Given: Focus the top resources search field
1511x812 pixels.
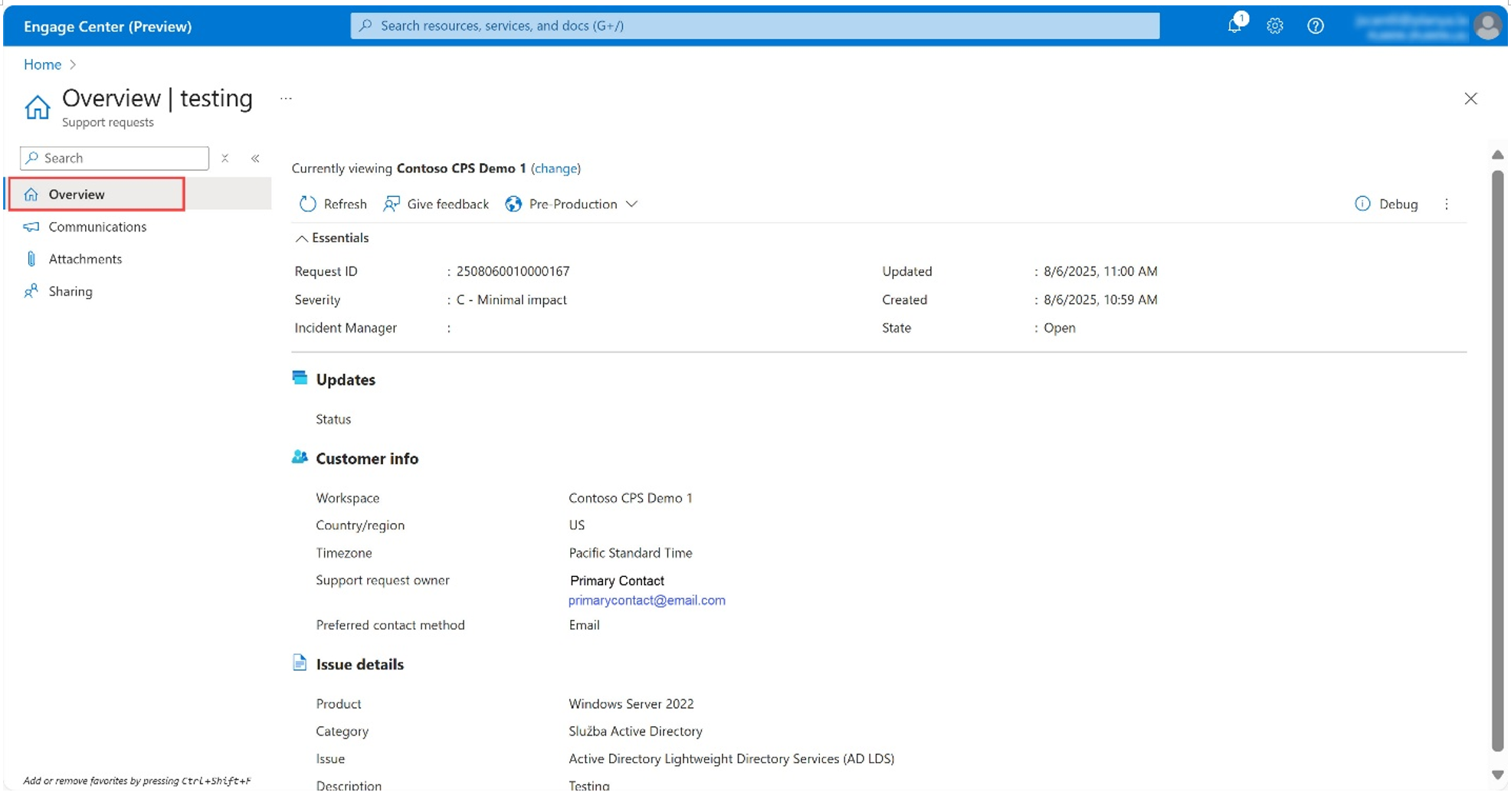Looking at the screenshot, I should [x=755, y=25].
